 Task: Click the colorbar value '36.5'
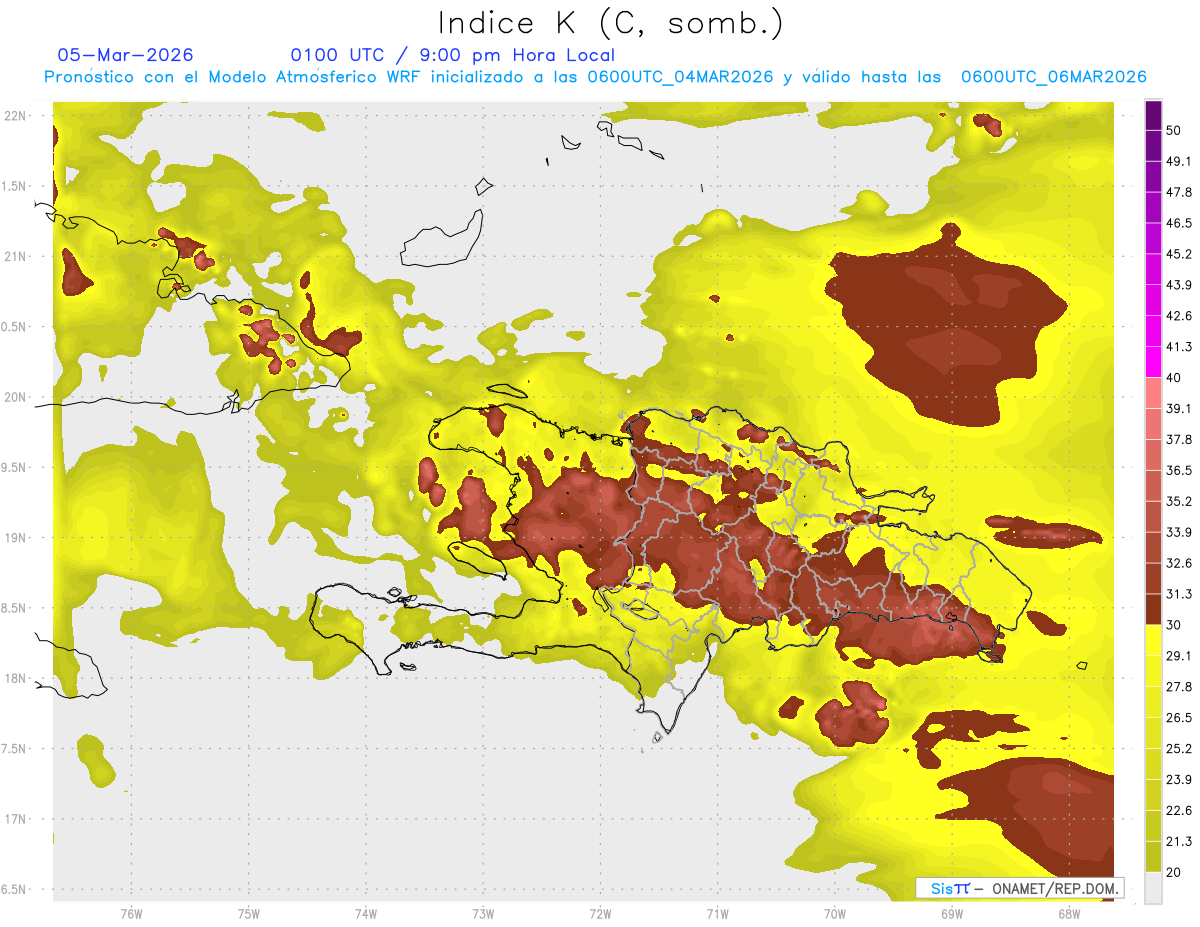pyautogui.click(x=1179, y=470)
